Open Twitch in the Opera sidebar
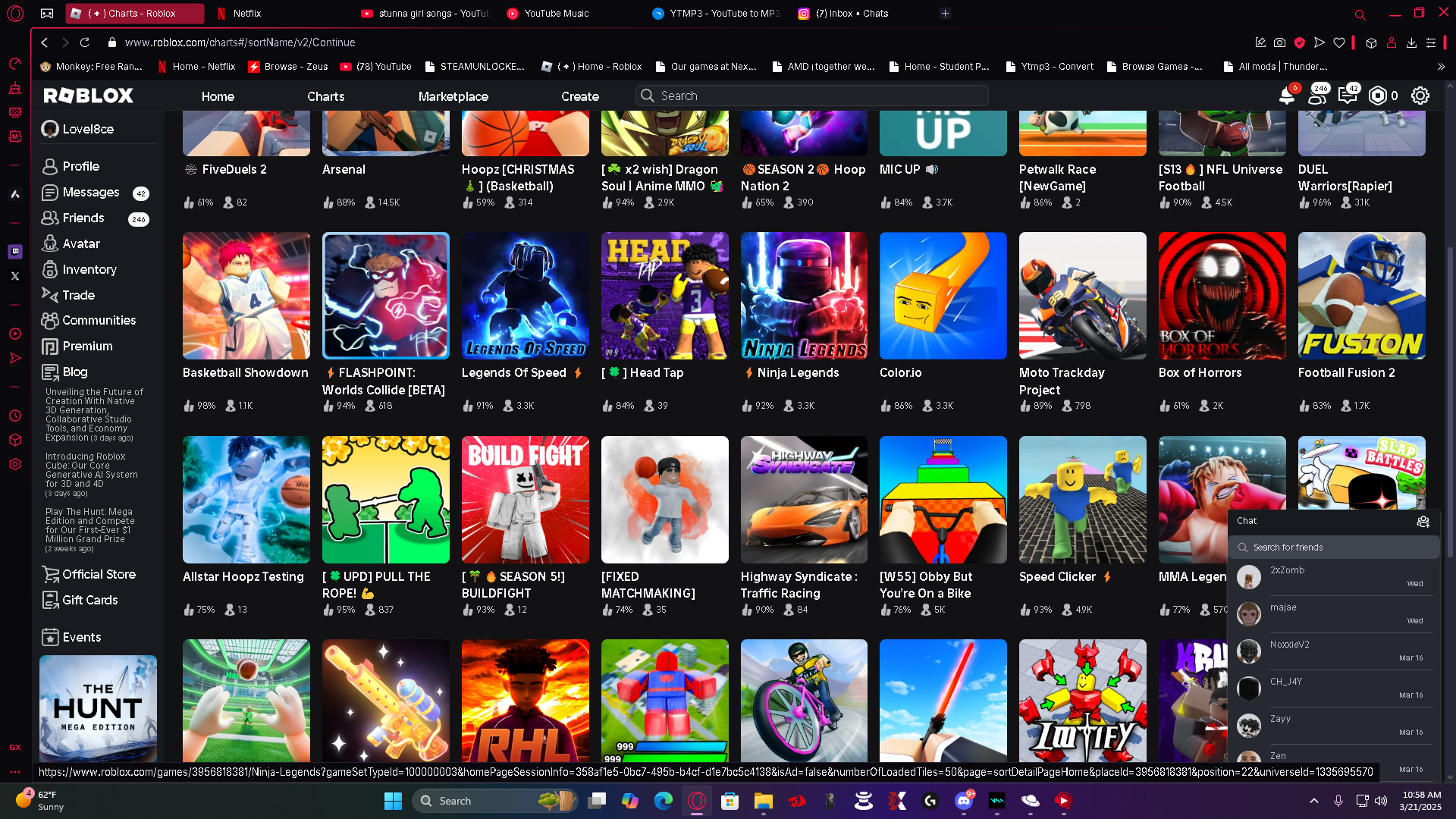 click(15, 251)
